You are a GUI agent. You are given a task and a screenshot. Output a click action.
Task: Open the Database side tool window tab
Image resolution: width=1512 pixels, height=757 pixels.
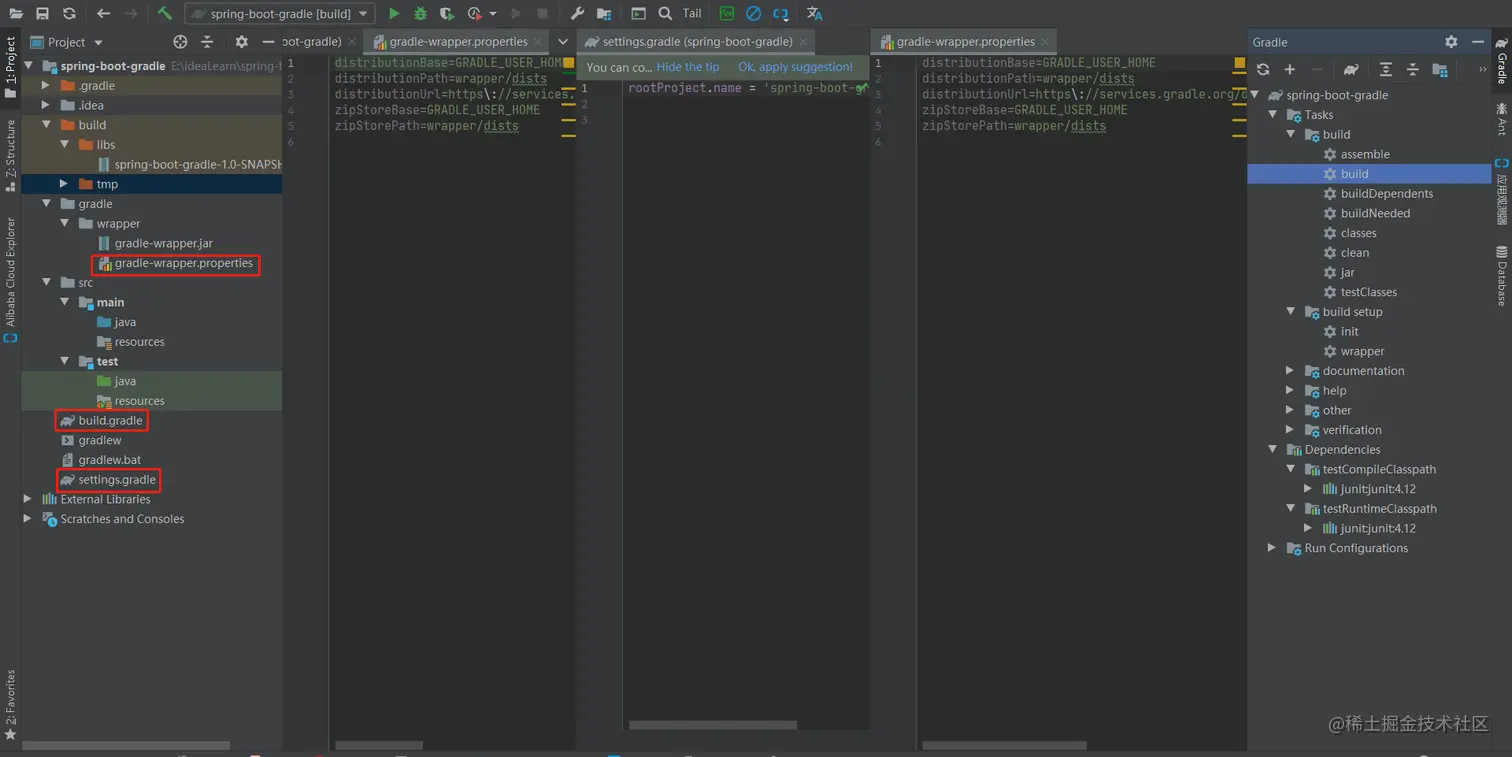pyautogui.click(x=1501, y=275)
